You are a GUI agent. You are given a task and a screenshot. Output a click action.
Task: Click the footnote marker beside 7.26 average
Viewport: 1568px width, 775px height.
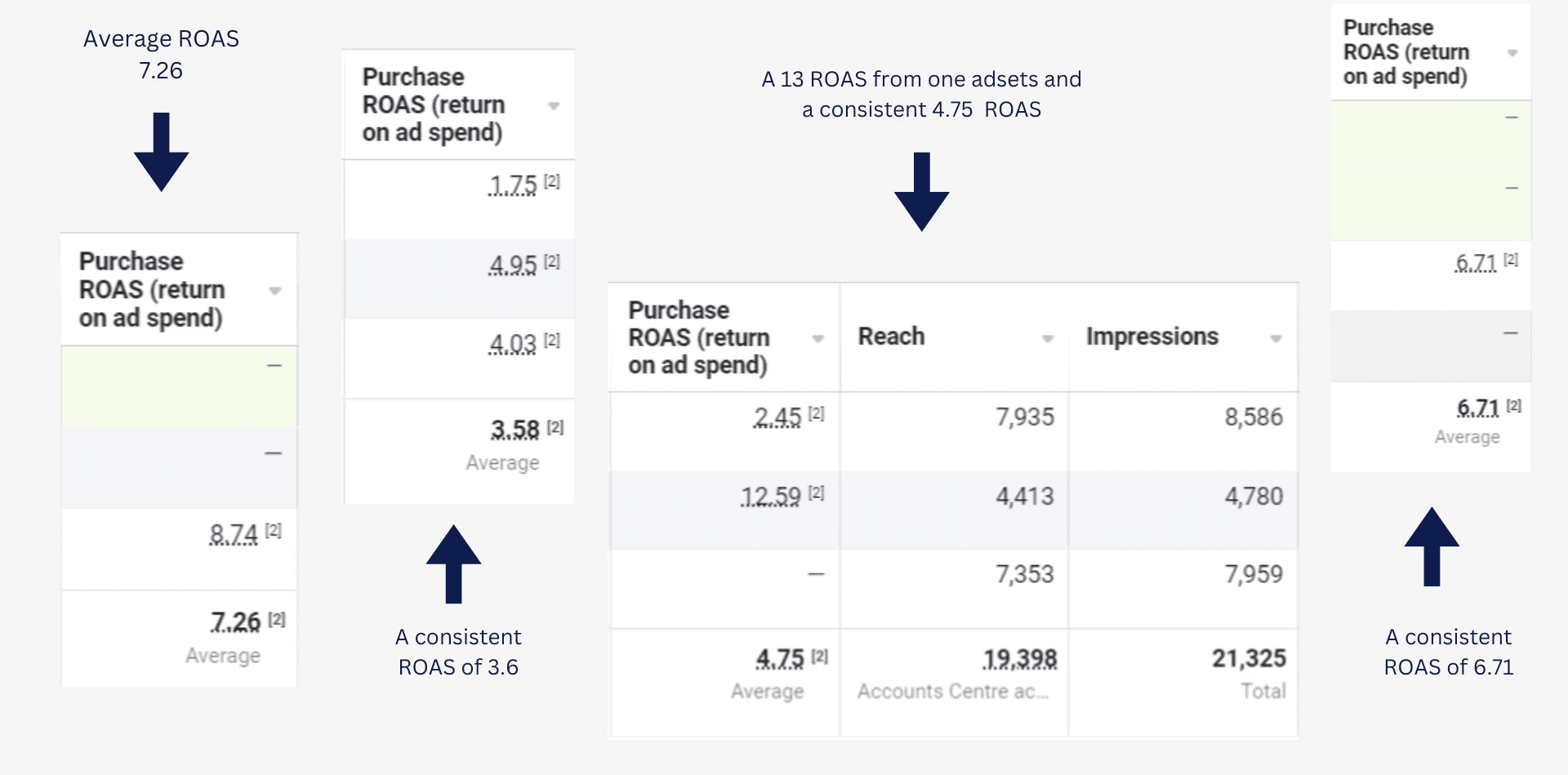tap(278, 619)
